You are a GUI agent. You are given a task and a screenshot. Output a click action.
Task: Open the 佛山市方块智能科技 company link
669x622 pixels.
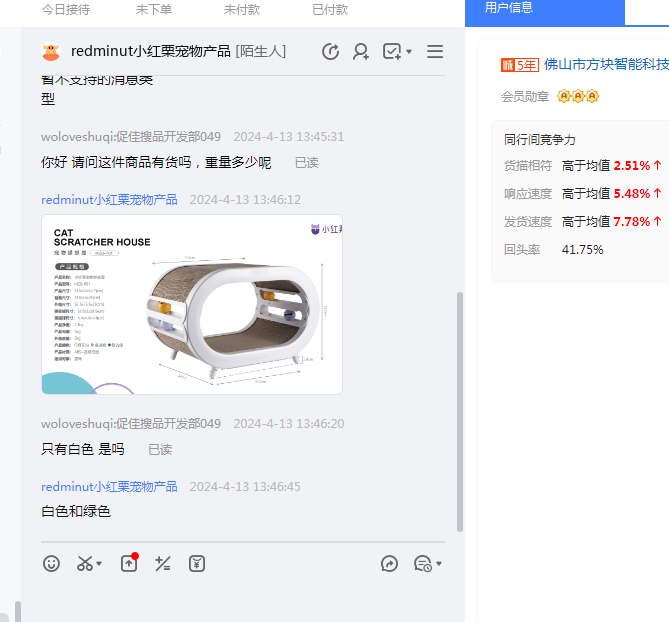[x=605, y=65]
